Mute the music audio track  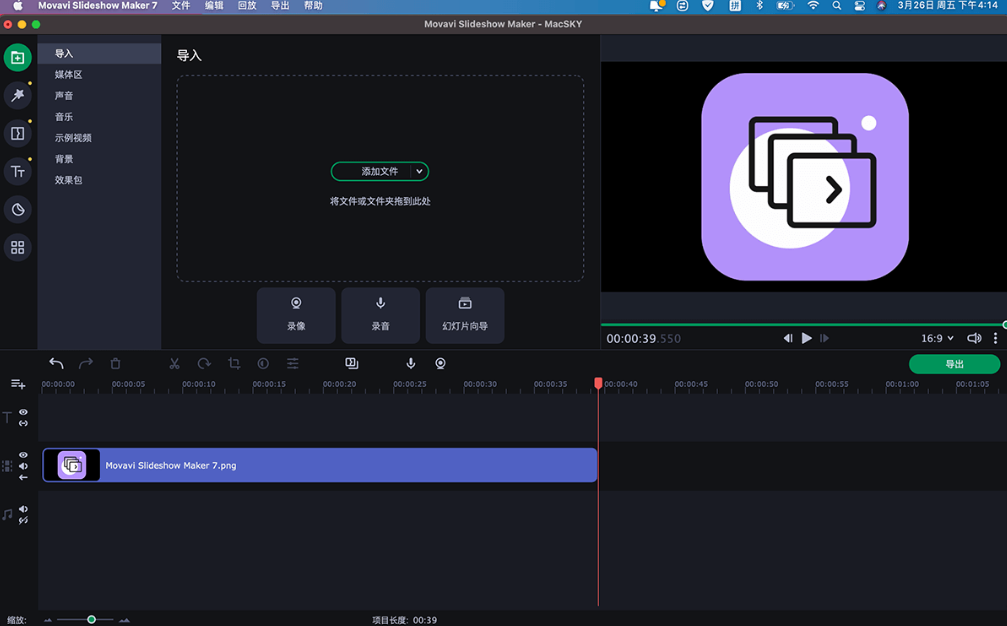(23, 509)
